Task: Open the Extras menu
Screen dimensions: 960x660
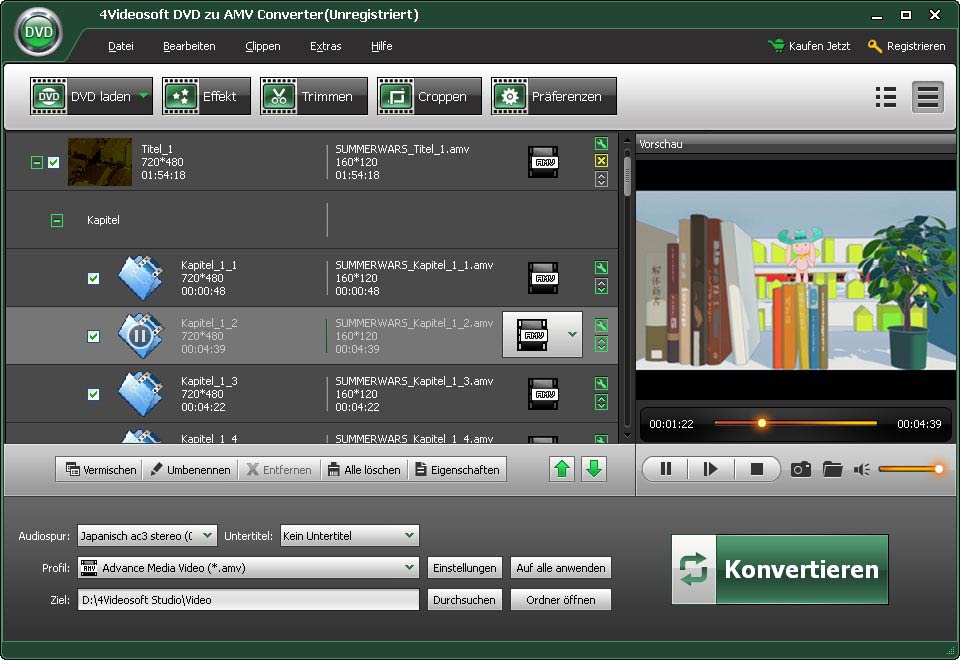Action: click(325, 46)
